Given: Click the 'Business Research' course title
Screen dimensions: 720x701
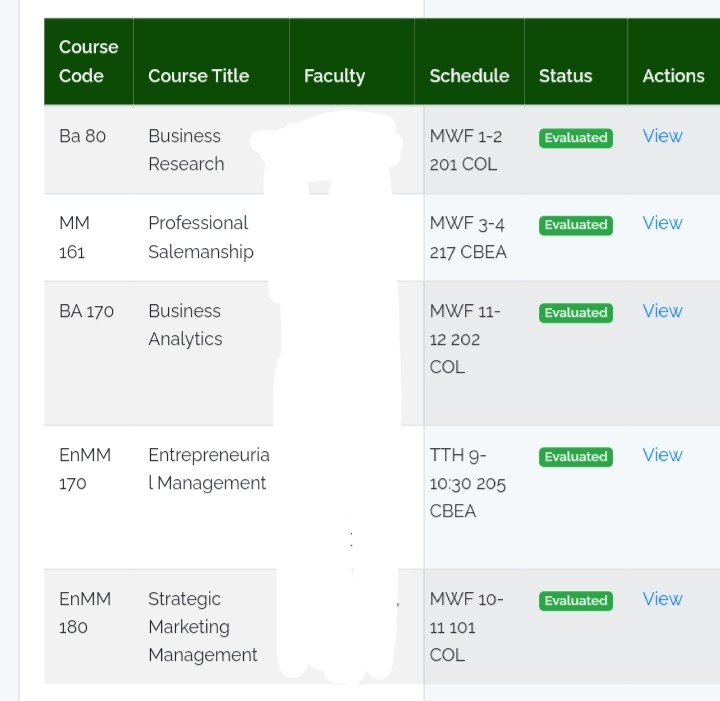Looking at the screenshot, I should click(x=186, y=150).
